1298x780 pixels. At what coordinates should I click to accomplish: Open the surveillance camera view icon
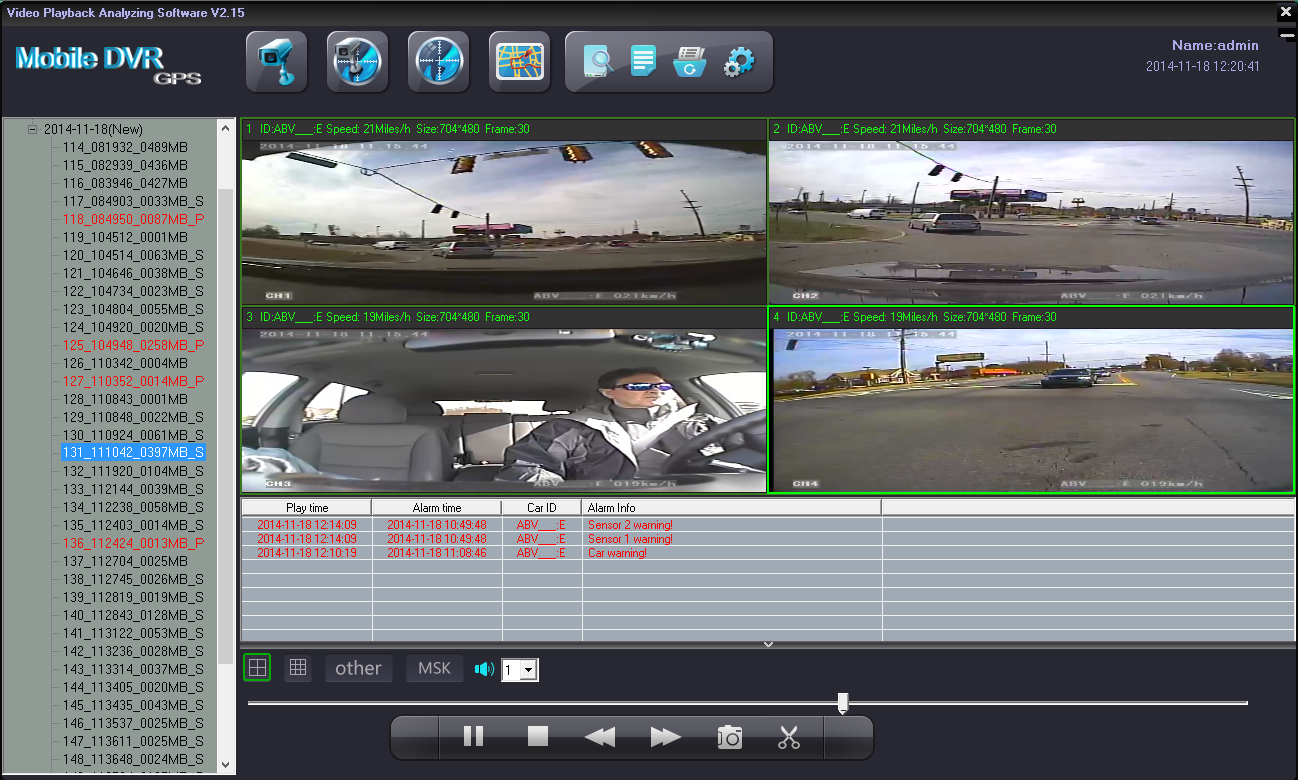(277, 62)
